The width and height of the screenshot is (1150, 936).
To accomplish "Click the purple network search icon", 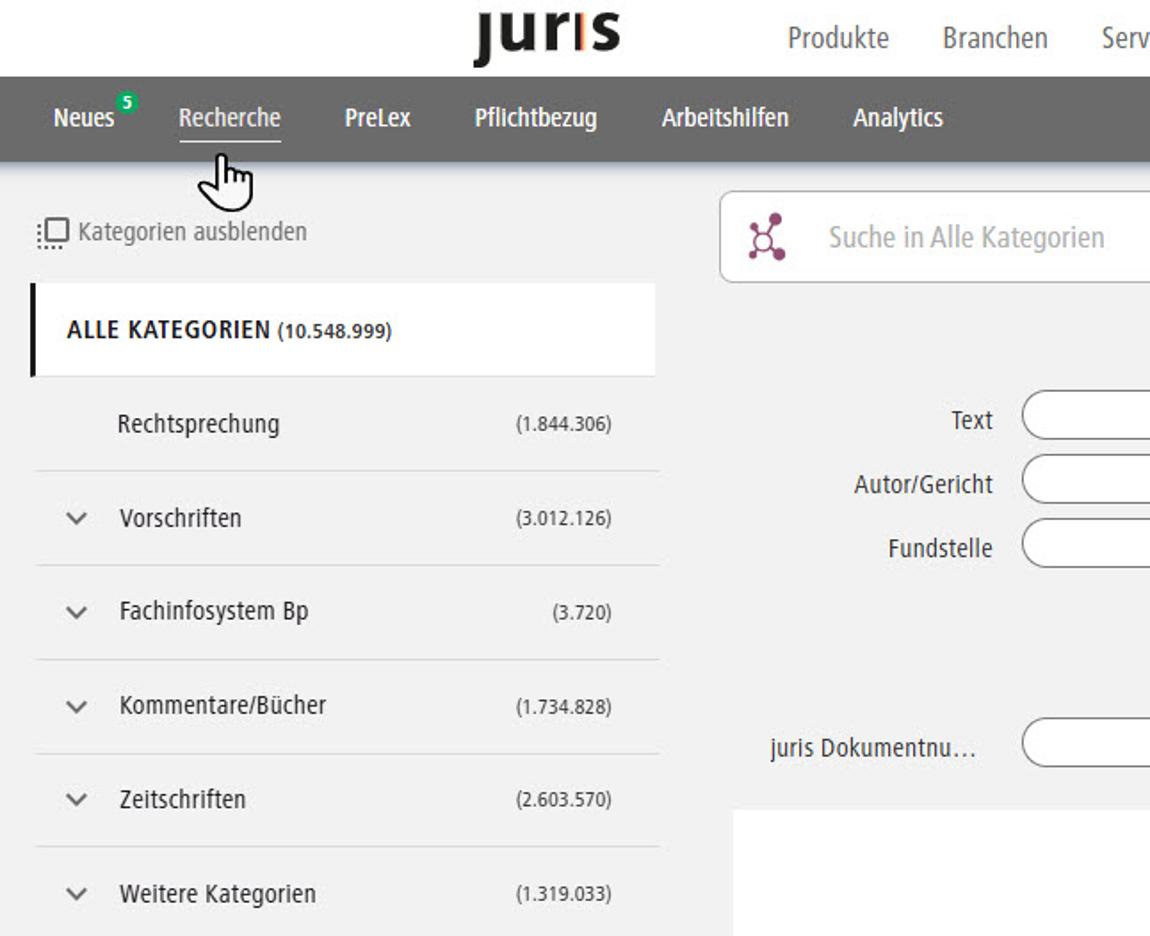I will click(766, 238).
